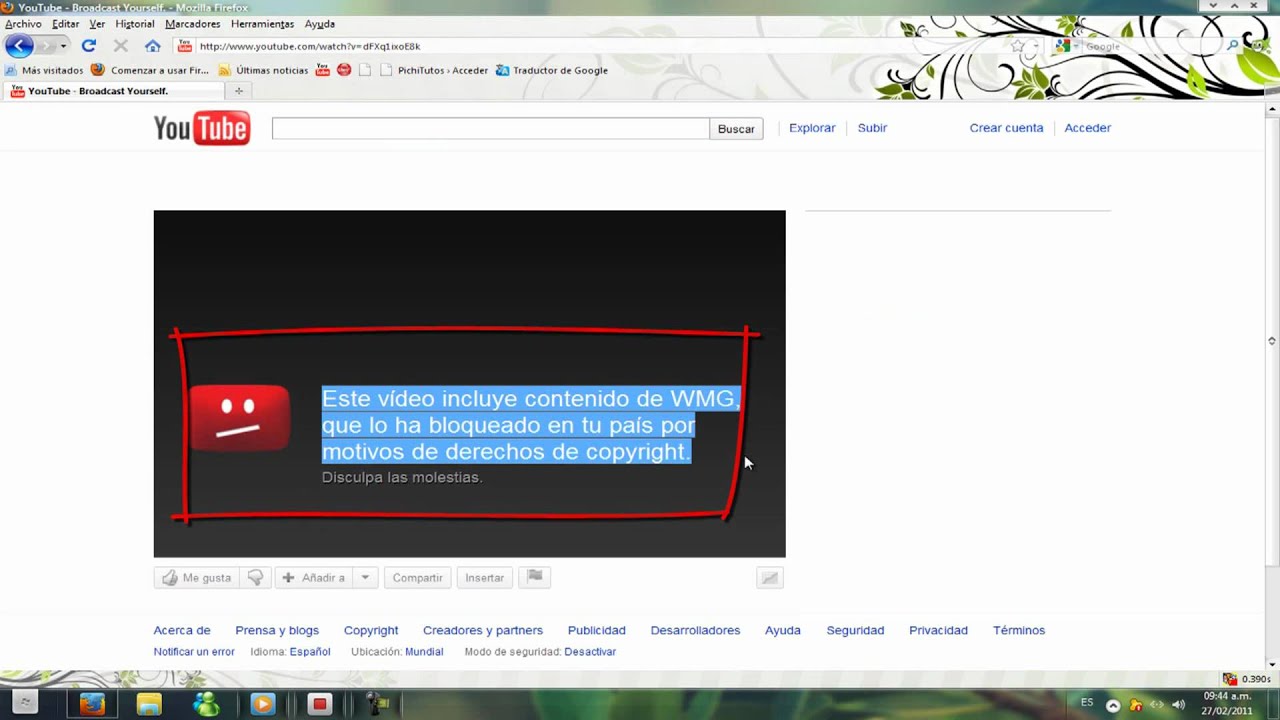Click Creadores y partners footer link

483,631
